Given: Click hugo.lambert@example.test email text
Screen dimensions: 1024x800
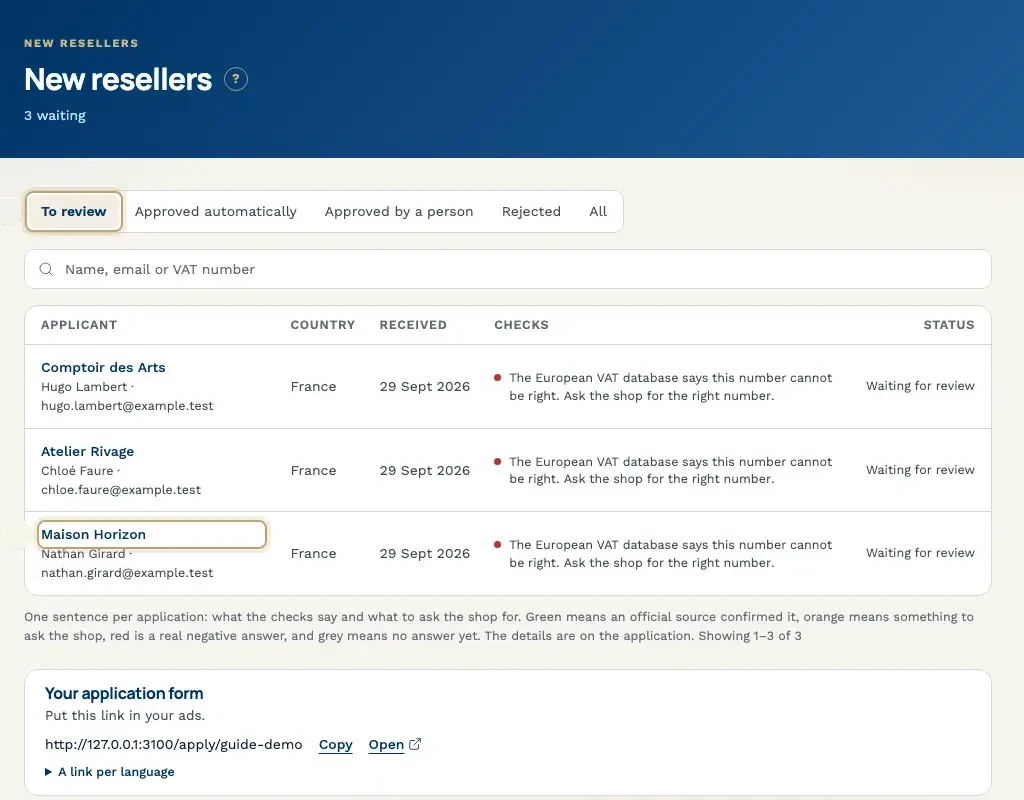Looking at the screenshot, I should click(x=127, y=406).
